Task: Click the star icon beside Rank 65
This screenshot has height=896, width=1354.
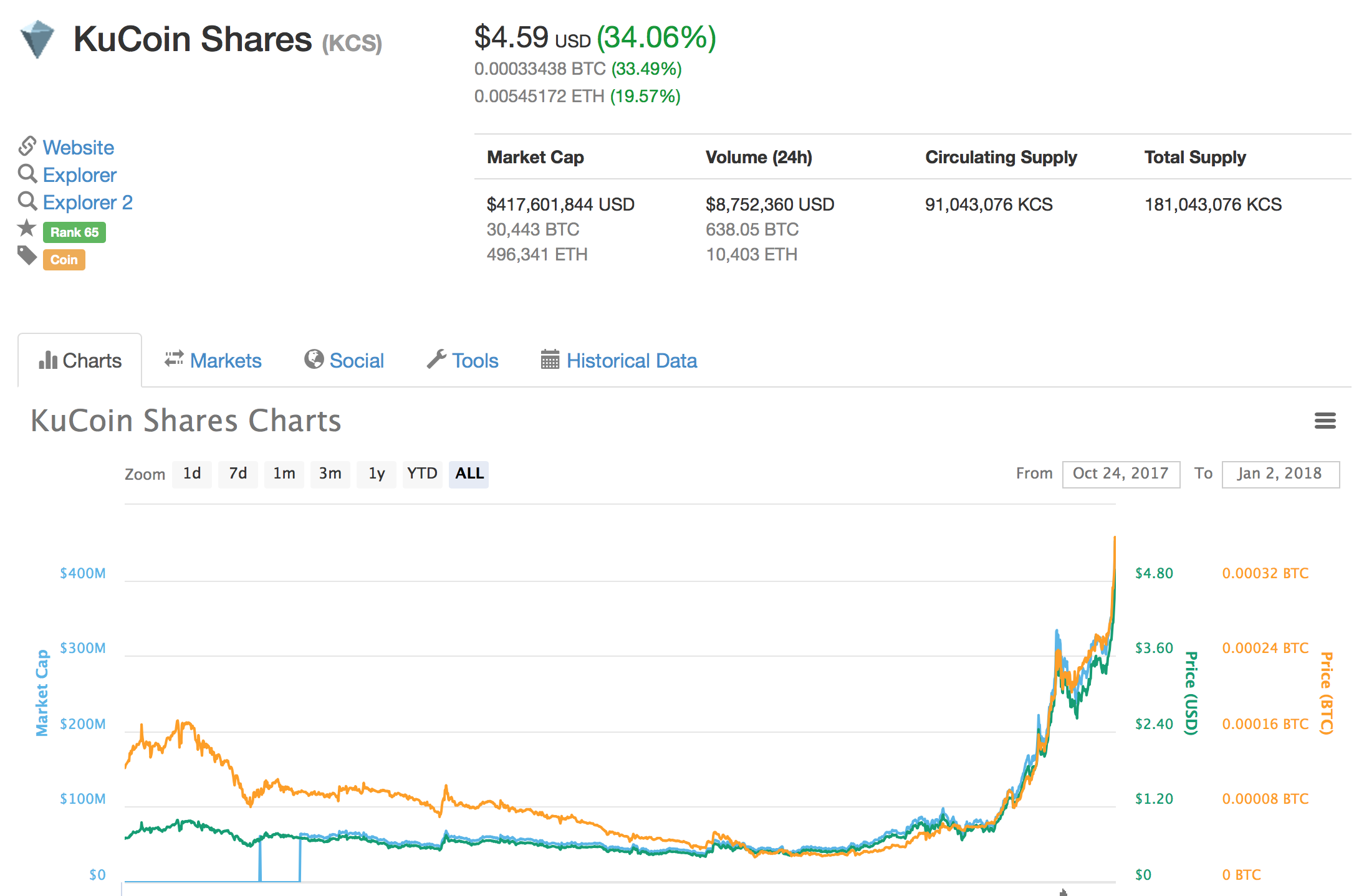Action: coord(27,228)
